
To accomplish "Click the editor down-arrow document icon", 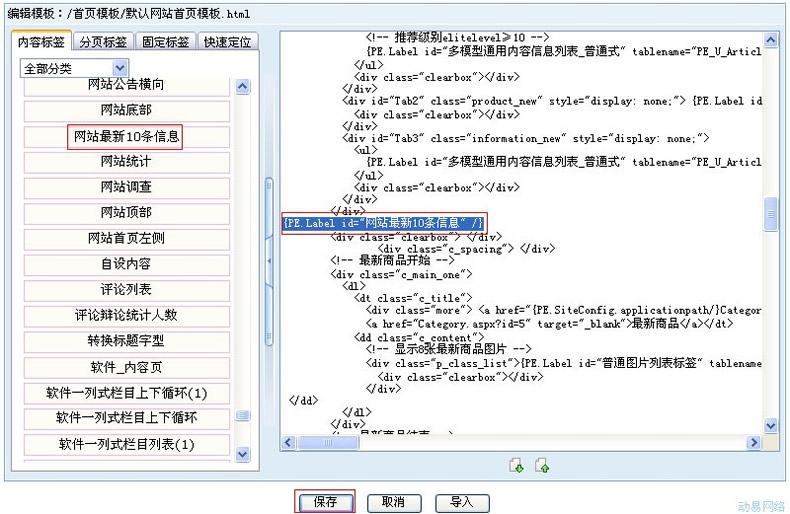I will point(516,465).
